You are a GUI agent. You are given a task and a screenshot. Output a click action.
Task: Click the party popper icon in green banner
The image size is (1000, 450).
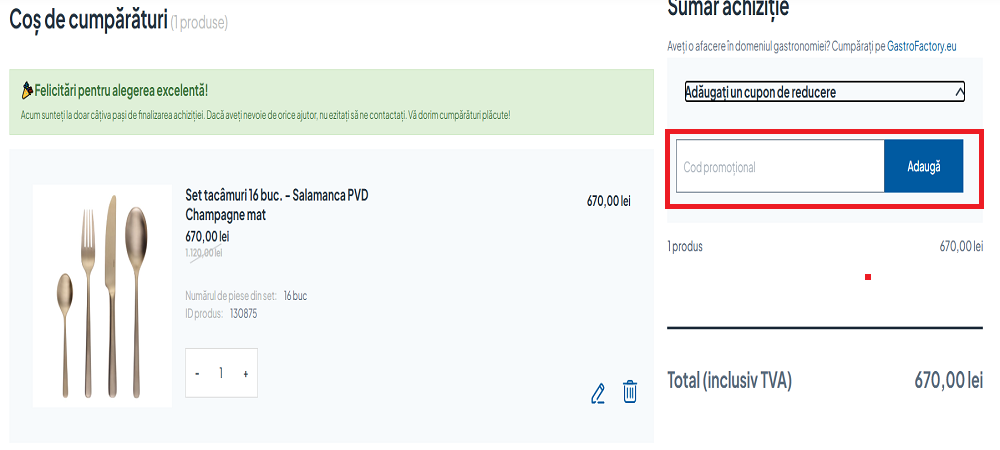[27, 91]
